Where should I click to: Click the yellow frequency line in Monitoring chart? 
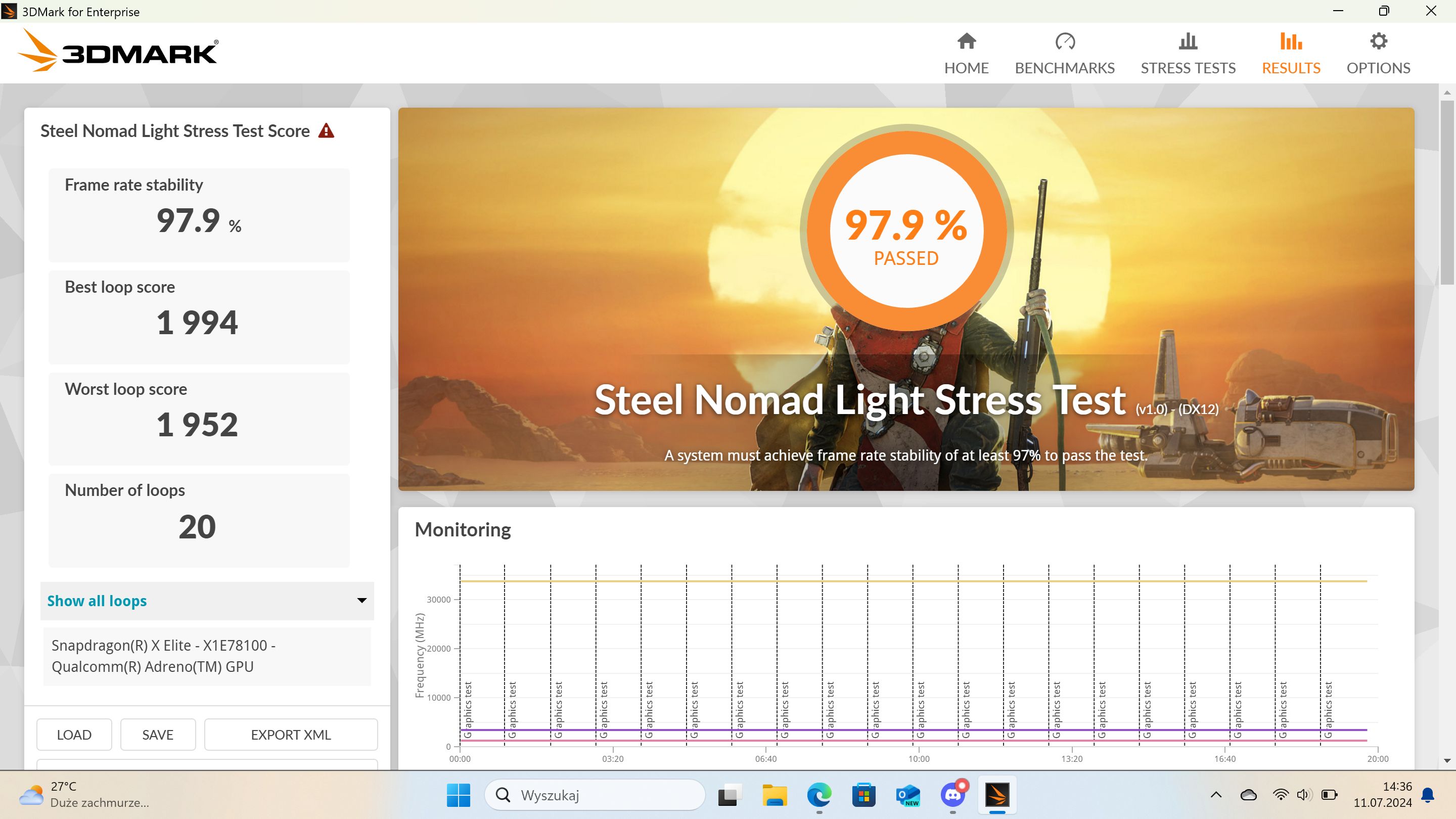click(914, 581)
